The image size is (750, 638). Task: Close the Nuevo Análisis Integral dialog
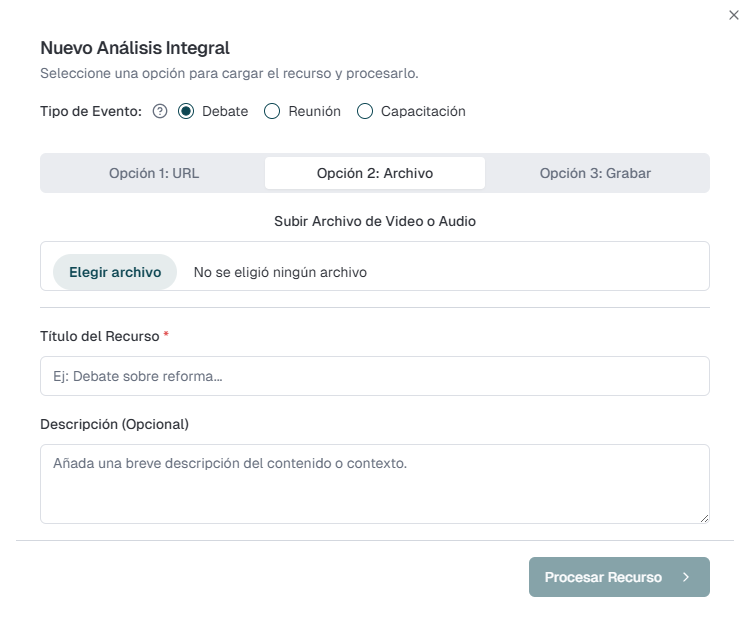[734, 15]
